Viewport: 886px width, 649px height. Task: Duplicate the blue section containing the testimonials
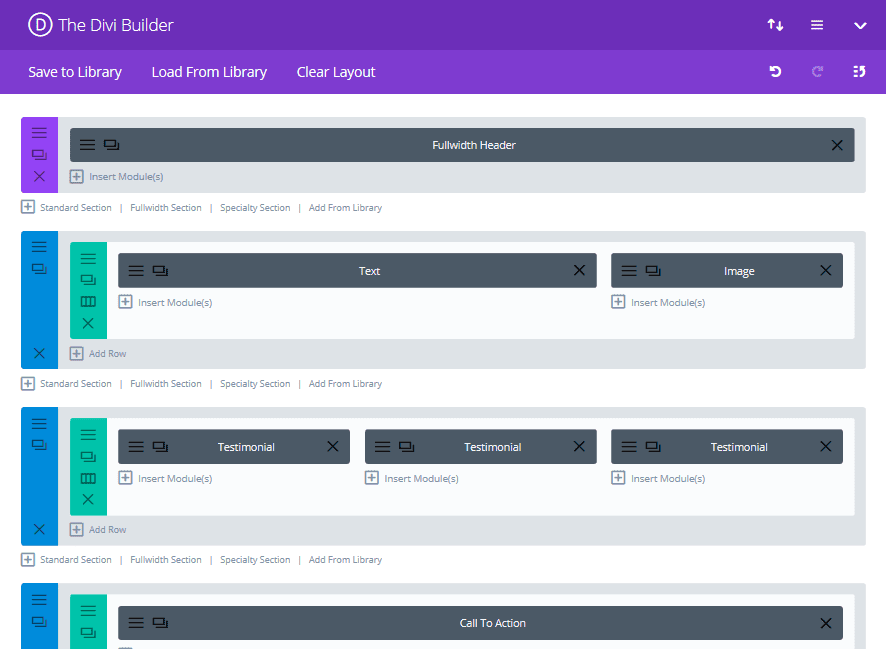39,444
